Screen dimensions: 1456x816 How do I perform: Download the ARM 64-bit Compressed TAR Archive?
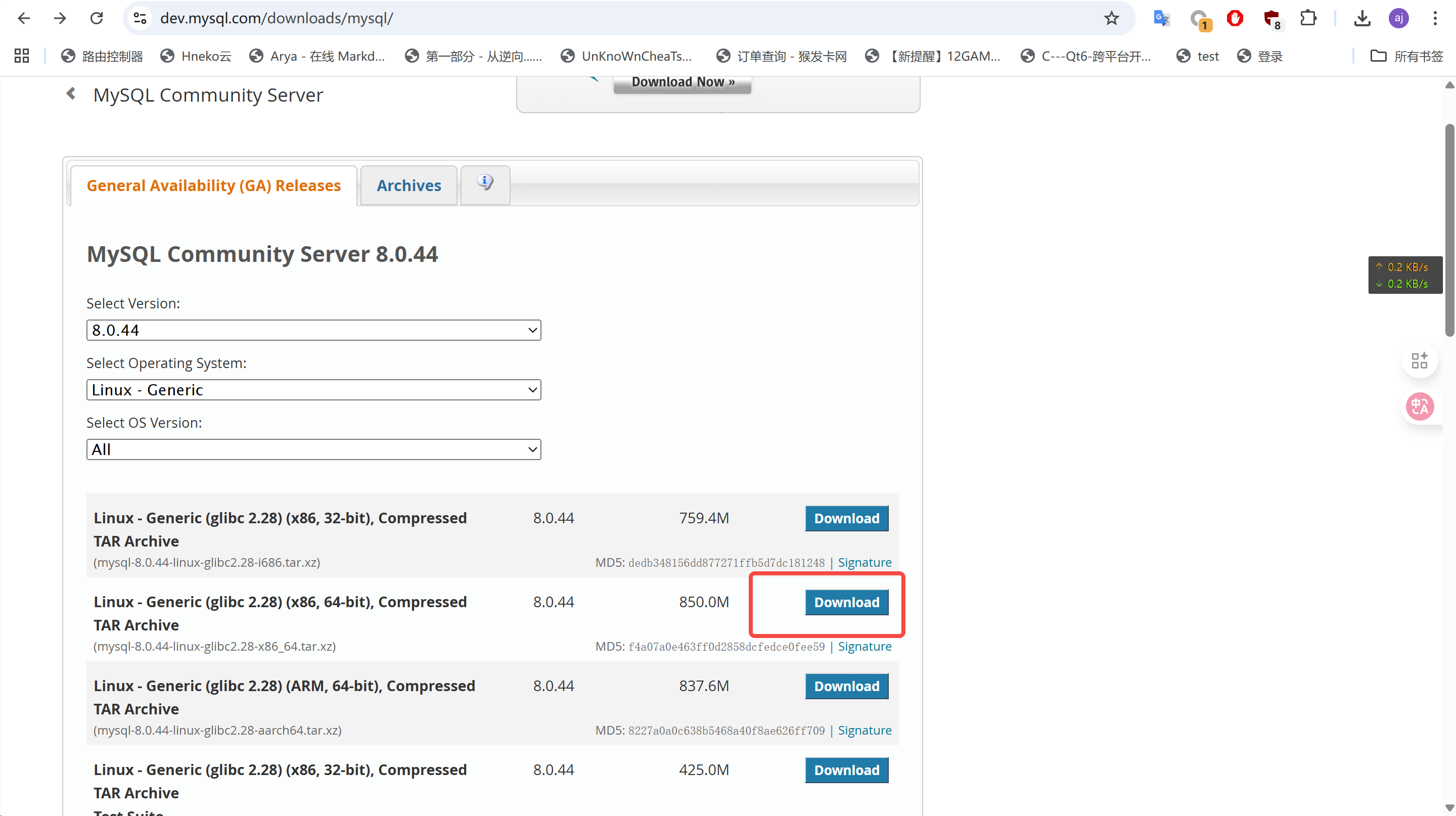tap(846, 686)
